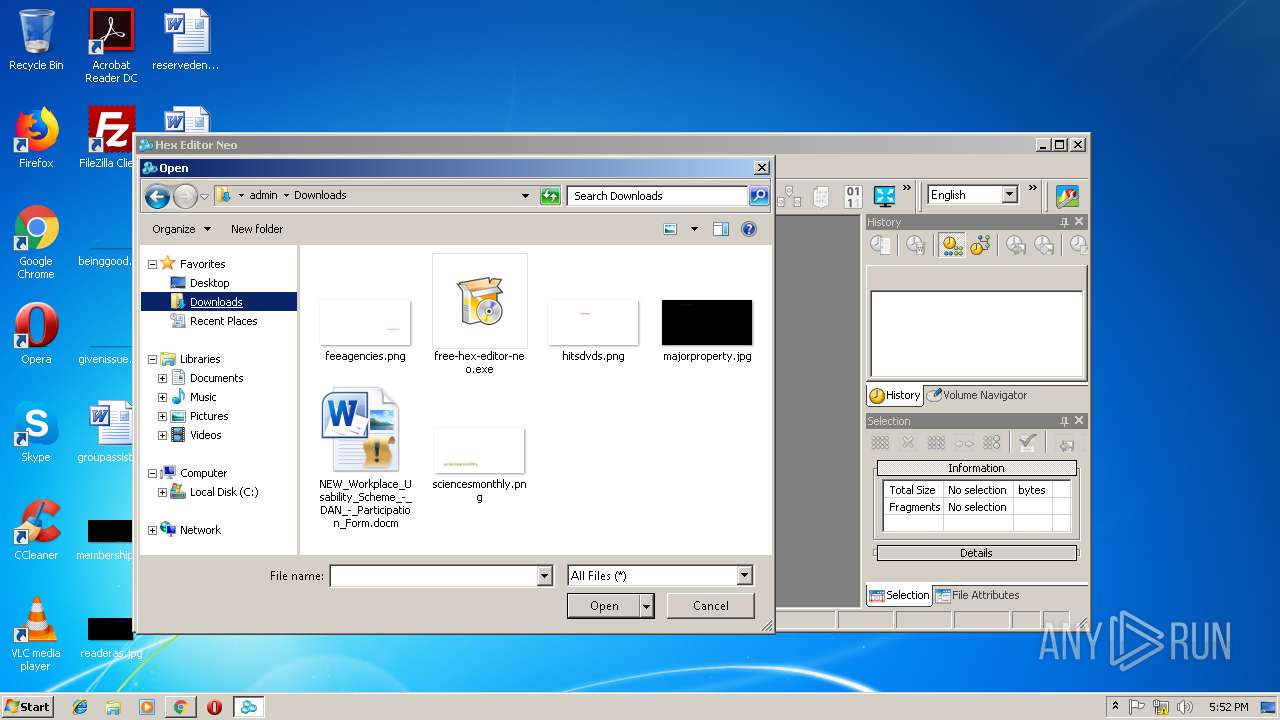Change the view using the view icon
Viewport: 1280px width, 720px height.
pyautogui.click(x=670, y=229)
